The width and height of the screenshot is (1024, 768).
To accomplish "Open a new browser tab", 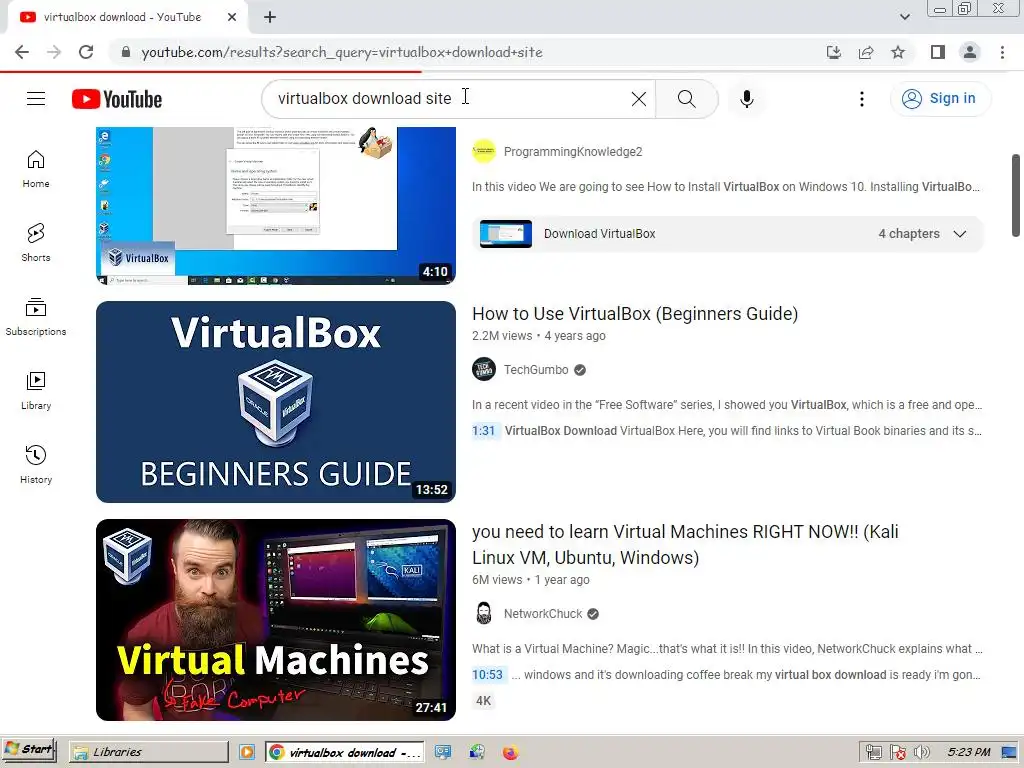I will pos(270,18).
